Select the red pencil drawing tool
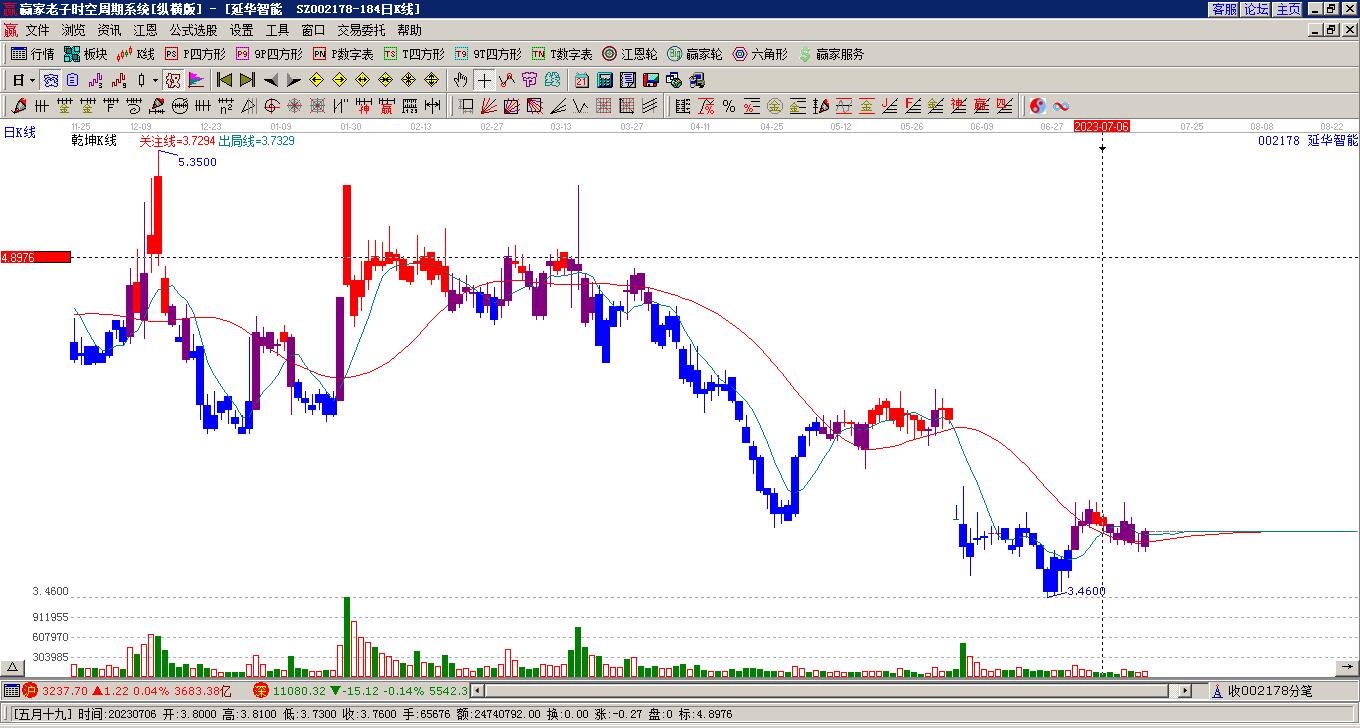This screenshot has height=728, width=1360. tap(19, 106)
